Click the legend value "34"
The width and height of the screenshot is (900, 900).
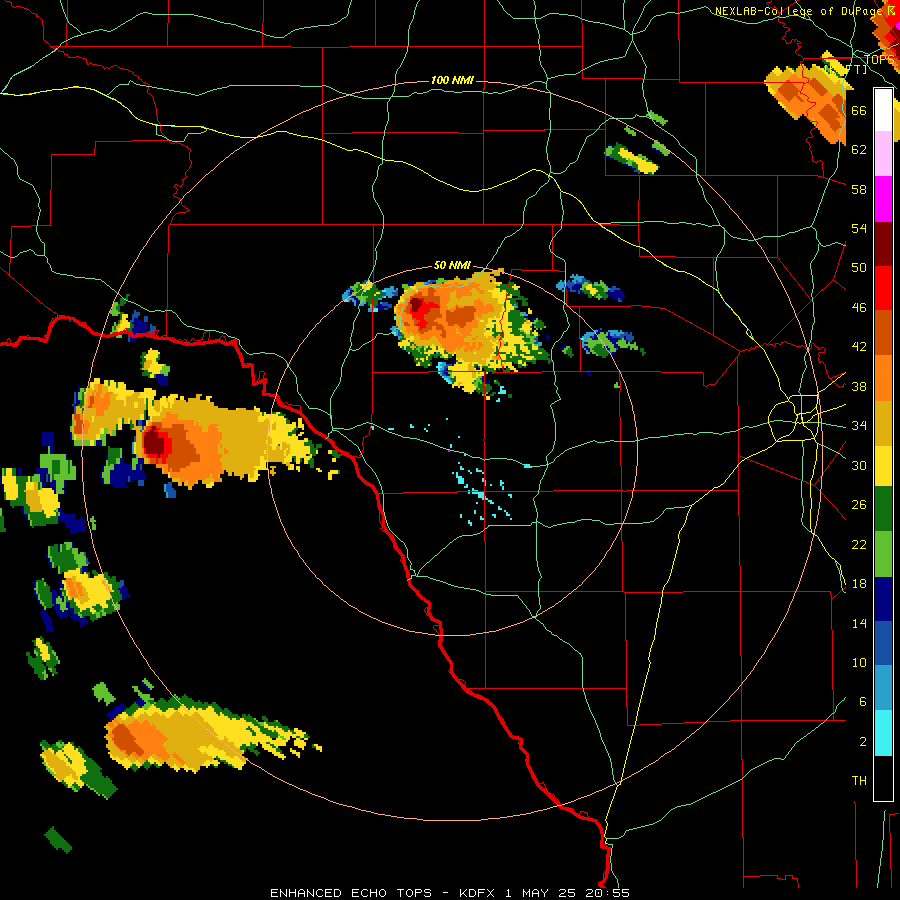859,426
